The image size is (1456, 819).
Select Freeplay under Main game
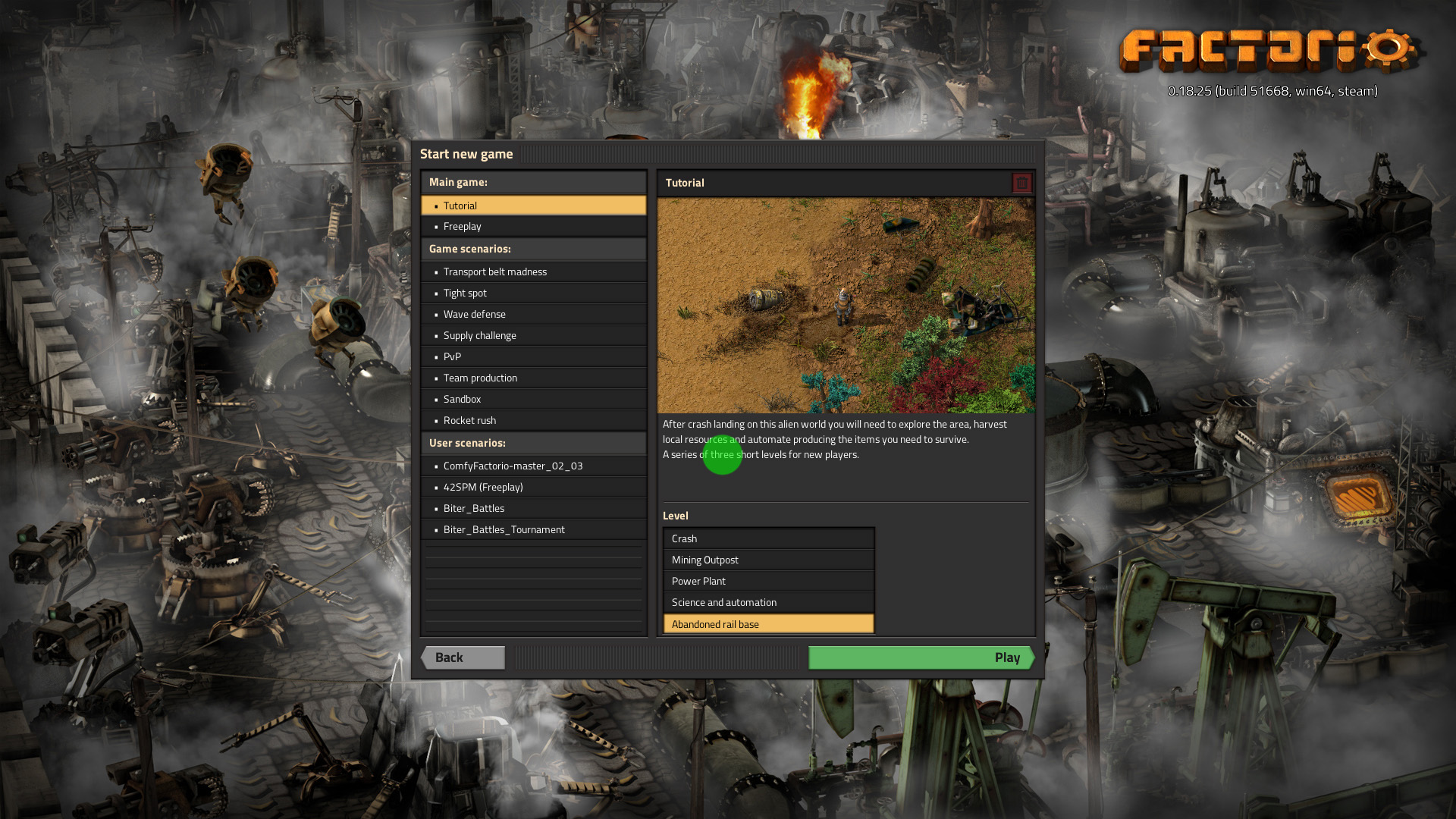534,227
